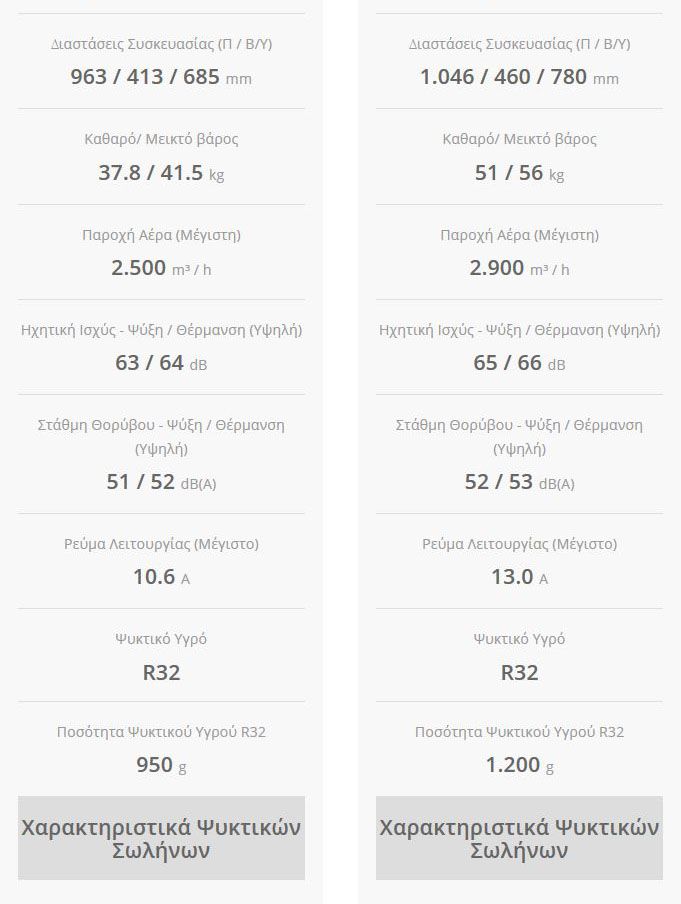
Task: Expand Χαρακτηριστικά Ψυκτικών Σωλήνων under the 1.200 g value
Action: click(519, 838)
